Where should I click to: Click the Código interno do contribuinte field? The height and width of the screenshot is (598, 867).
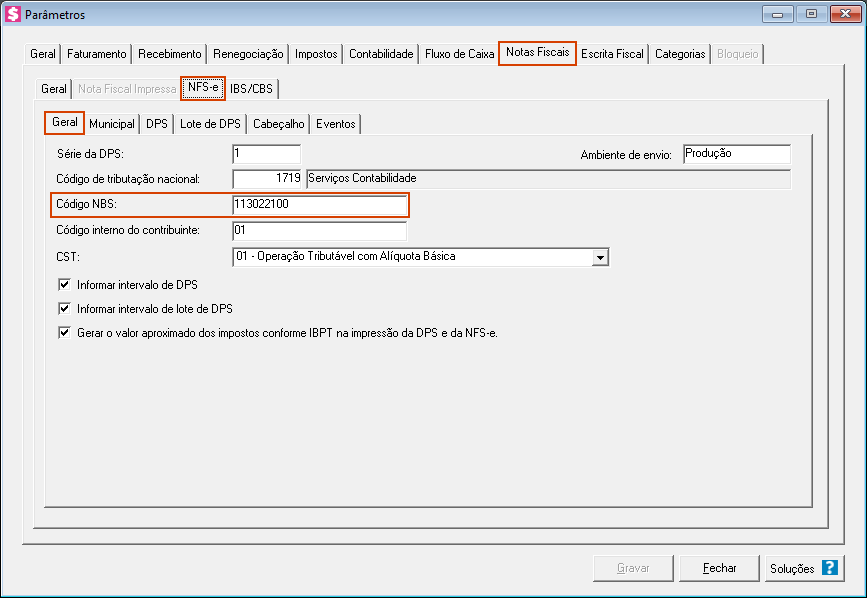point(319,231)
